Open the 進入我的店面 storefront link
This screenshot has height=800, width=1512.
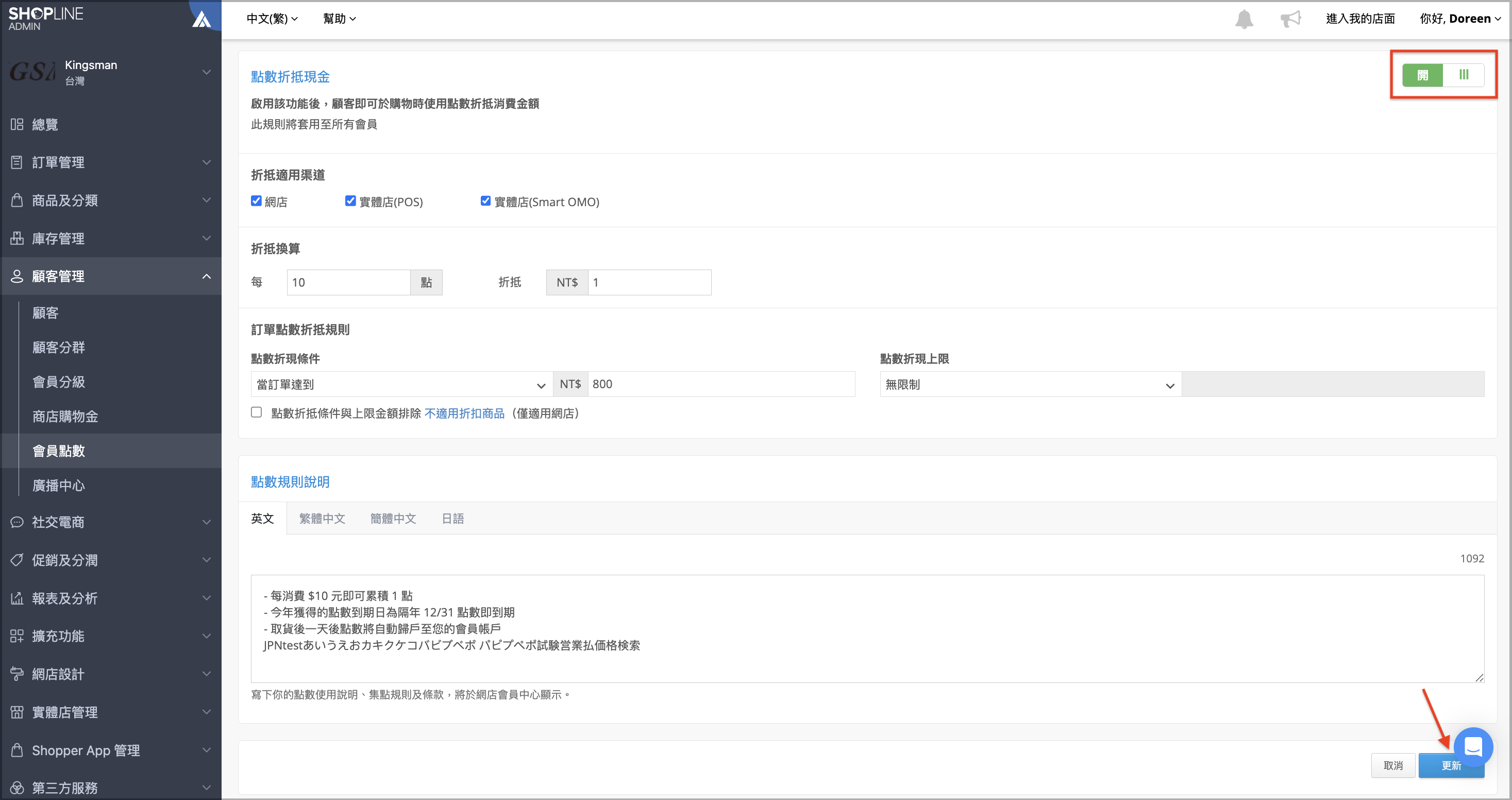1360,19
